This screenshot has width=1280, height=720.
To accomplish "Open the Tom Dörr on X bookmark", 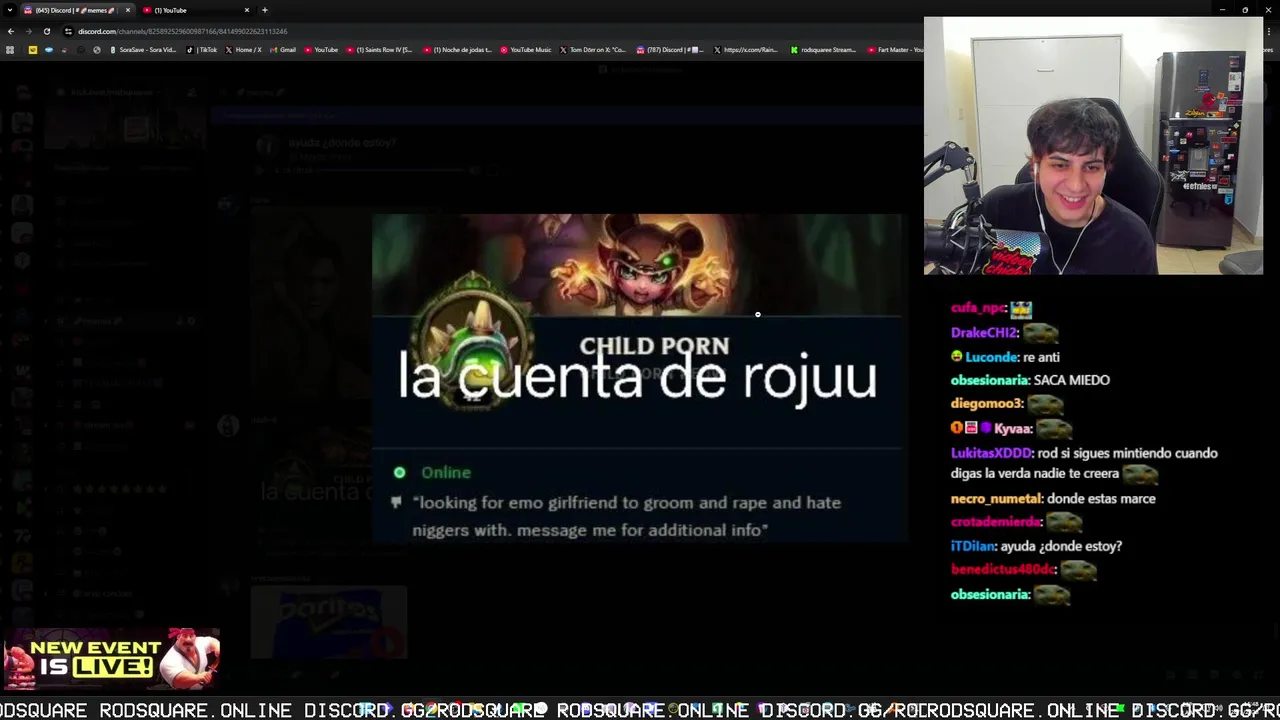I will 593,50.
